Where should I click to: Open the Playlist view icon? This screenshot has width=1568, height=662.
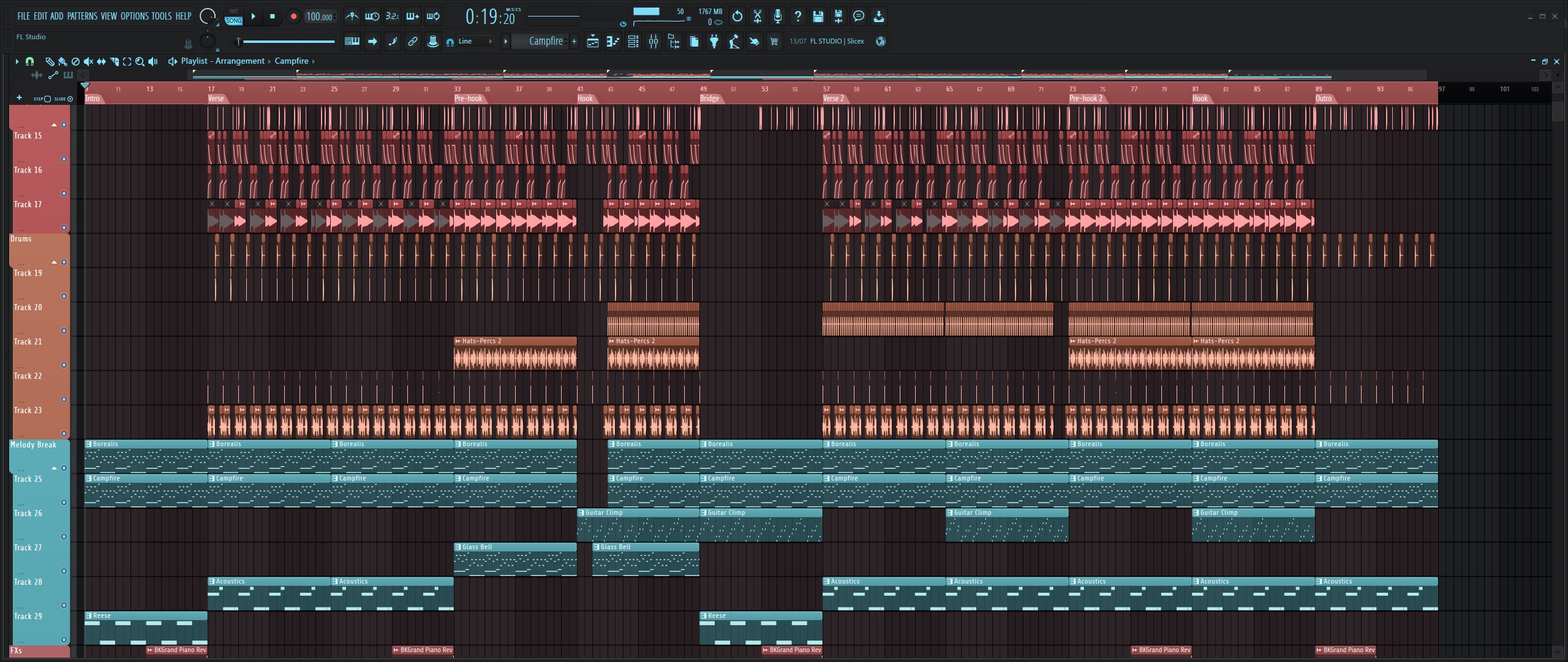(592, 41)
